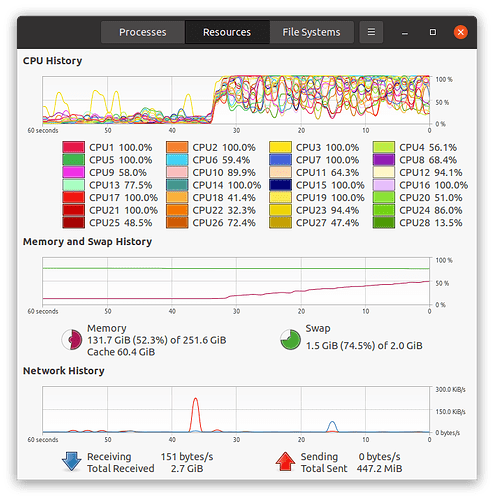This screenshot has height=500, width=495.
Task: Click the red Sending arrow icon
Action: pyautogui.click(x=285, y=462)
